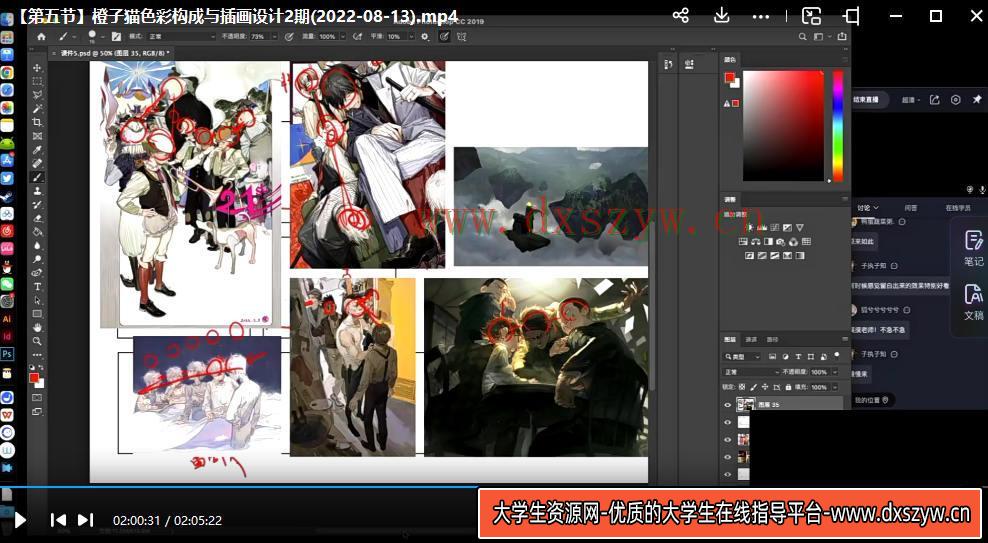The width and height of the screenshot is (988, 543).
Task: Toggle airbrush build-up effects
Action: [x=357, y=37]
